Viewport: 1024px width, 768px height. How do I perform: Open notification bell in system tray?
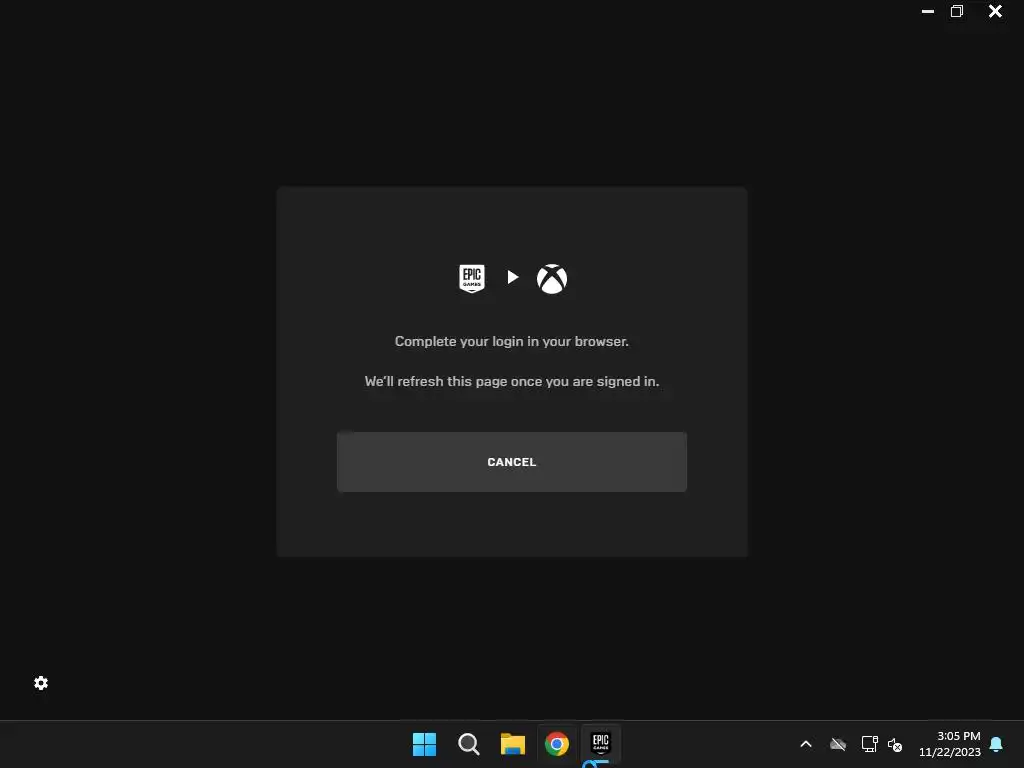[996, 744]
